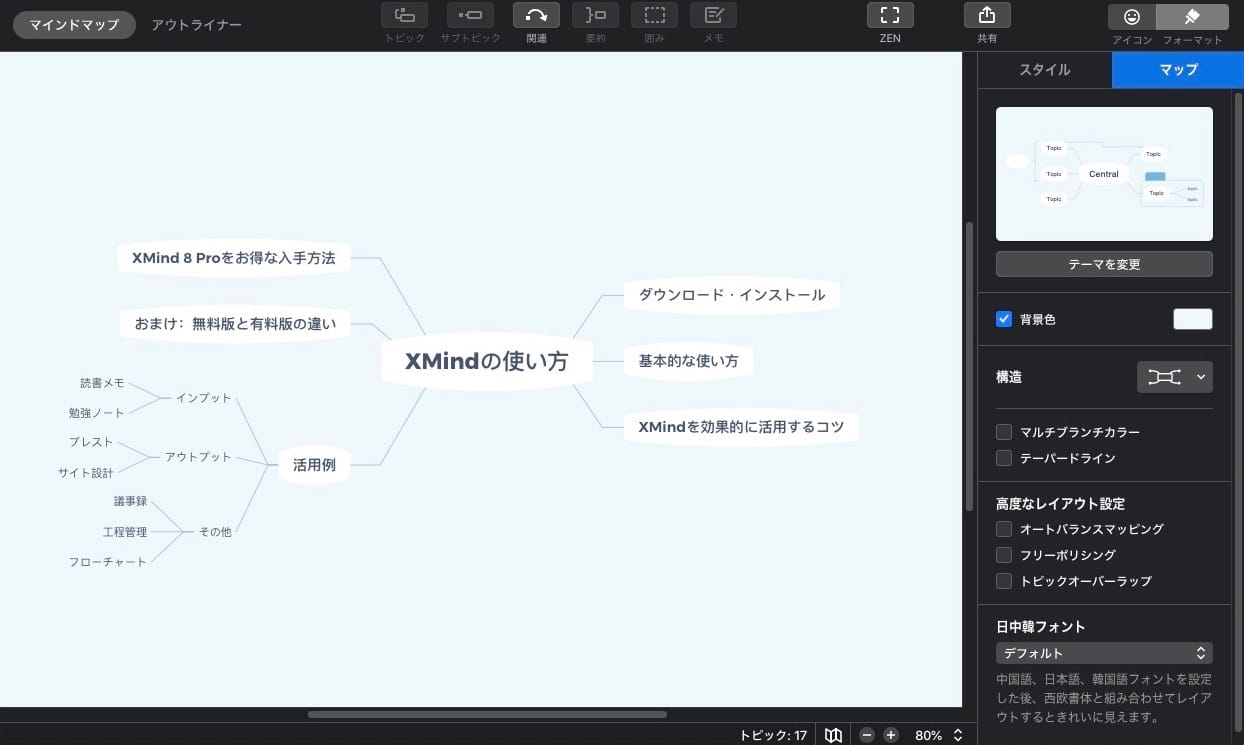Viewport: 1244px width, 745px height.
Task: Open the 共有 sharing options
Action: click(x=986, y=15)
